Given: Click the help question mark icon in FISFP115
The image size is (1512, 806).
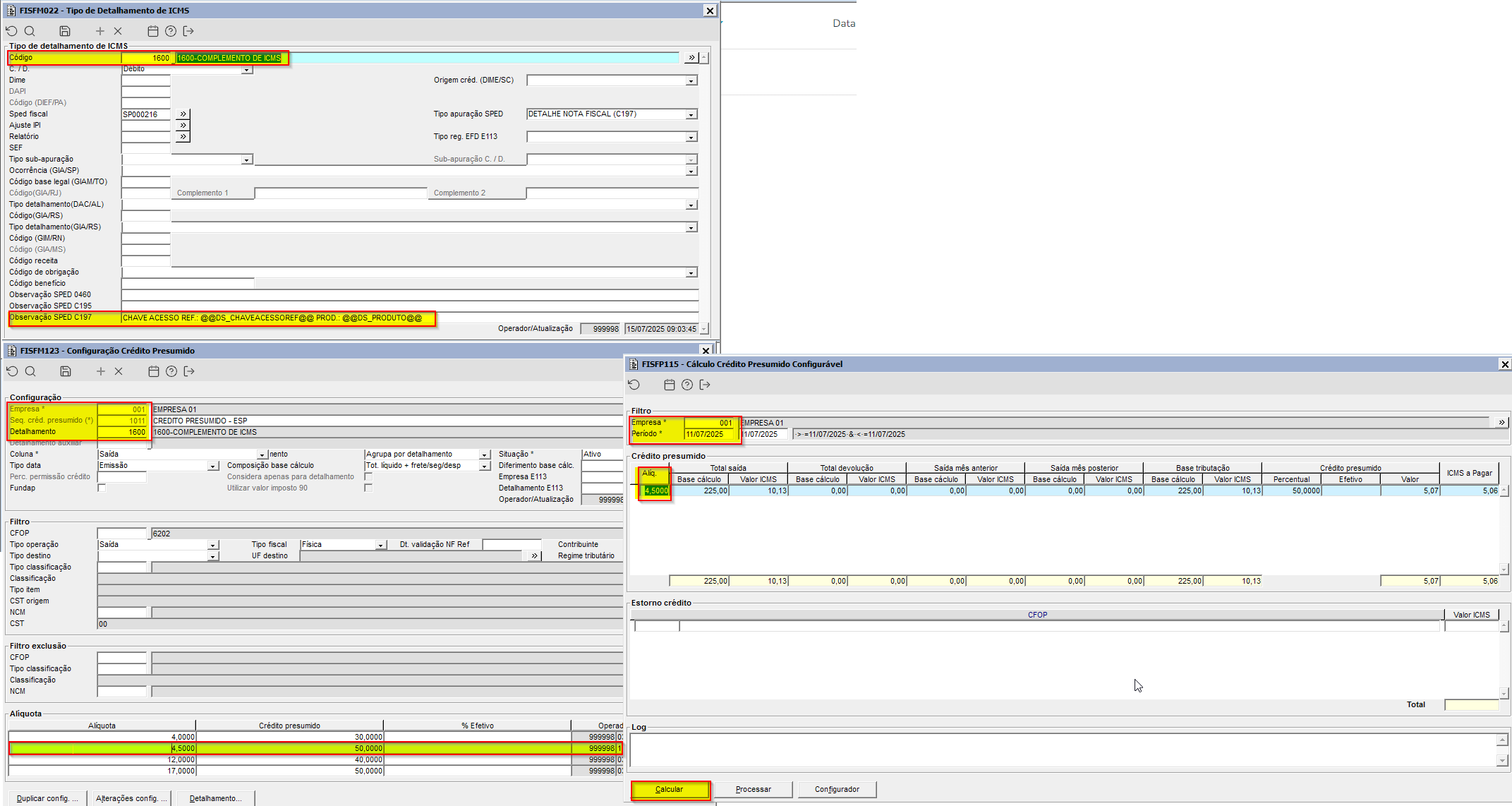Looking at the screenshot, I should pyautogui.click(x=687, y=385).
